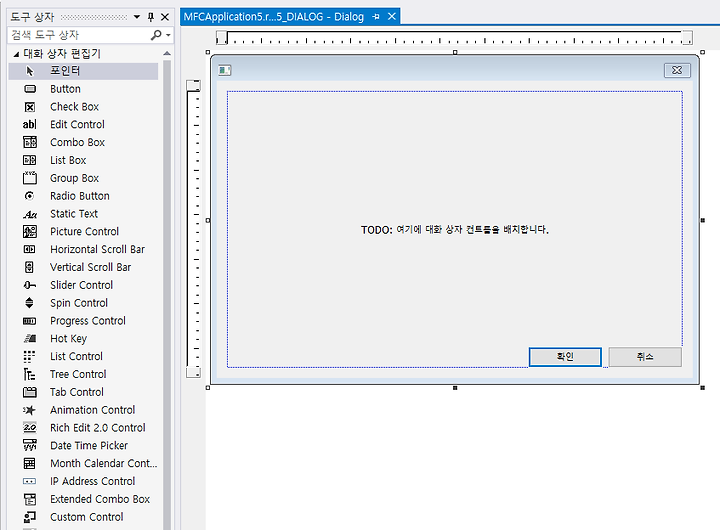Image resolution: width=720 pixels, height=530 pixels.
Task: Choose the List Box control icon
Action: 30,160
